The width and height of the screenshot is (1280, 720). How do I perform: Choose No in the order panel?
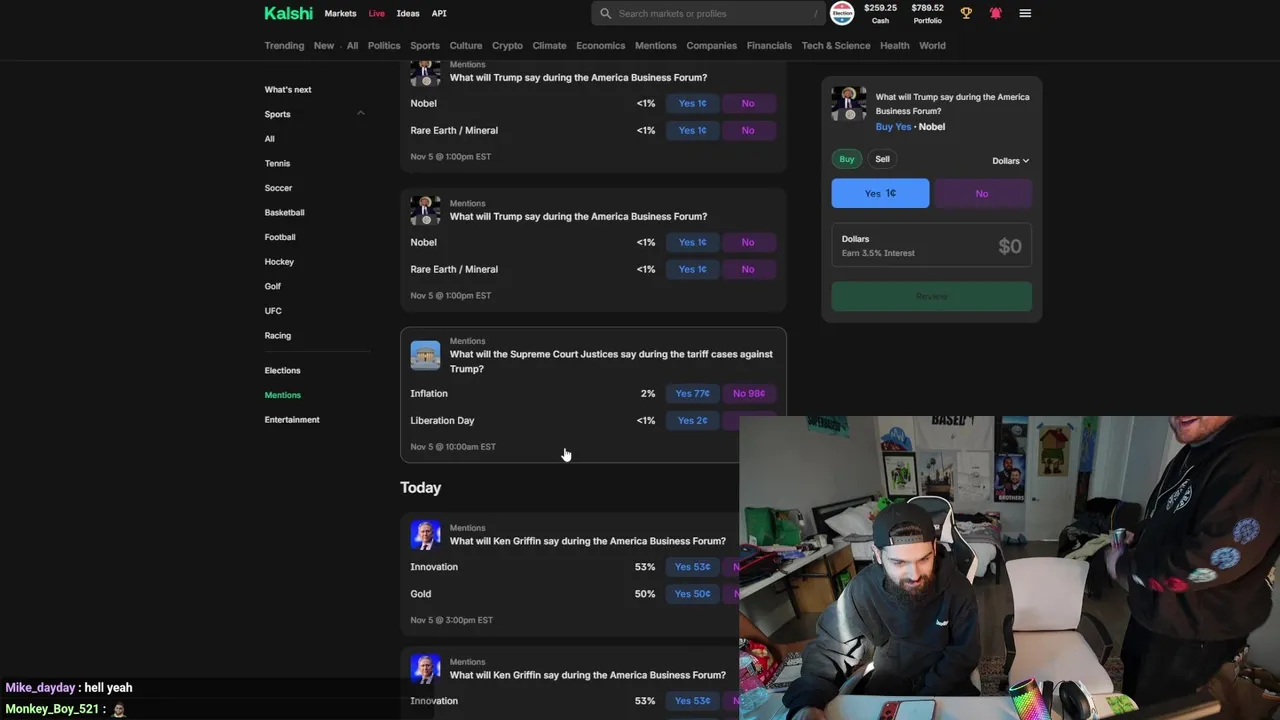(x=982, y=193)
